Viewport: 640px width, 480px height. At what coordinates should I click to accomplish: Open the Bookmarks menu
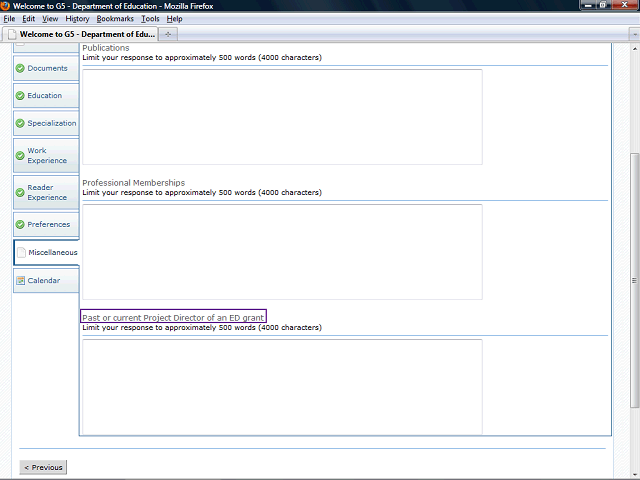tap(115, 19)
